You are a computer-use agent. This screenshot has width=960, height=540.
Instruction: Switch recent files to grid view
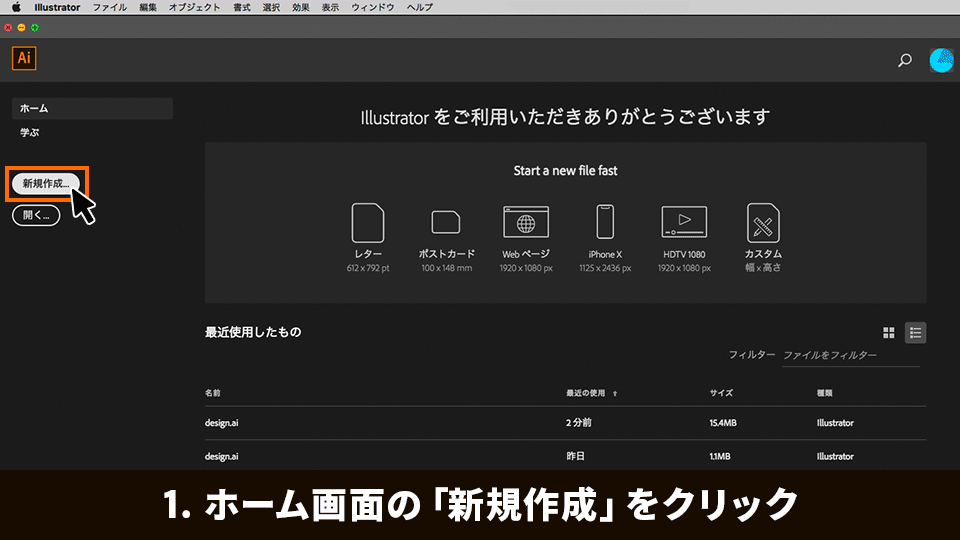(889, 332)
